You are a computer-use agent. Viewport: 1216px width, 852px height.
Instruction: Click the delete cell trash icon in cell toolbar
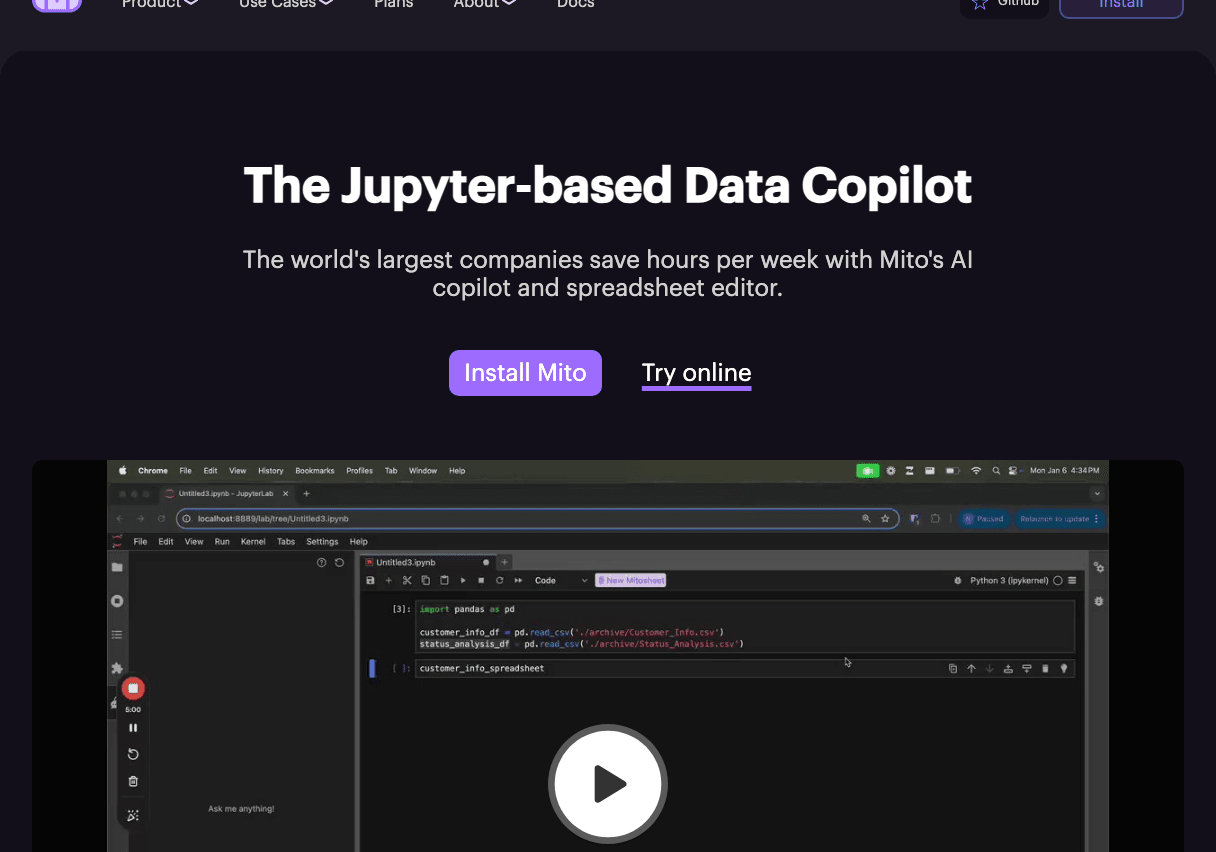pyautogui.click(x=1045, y=668)
